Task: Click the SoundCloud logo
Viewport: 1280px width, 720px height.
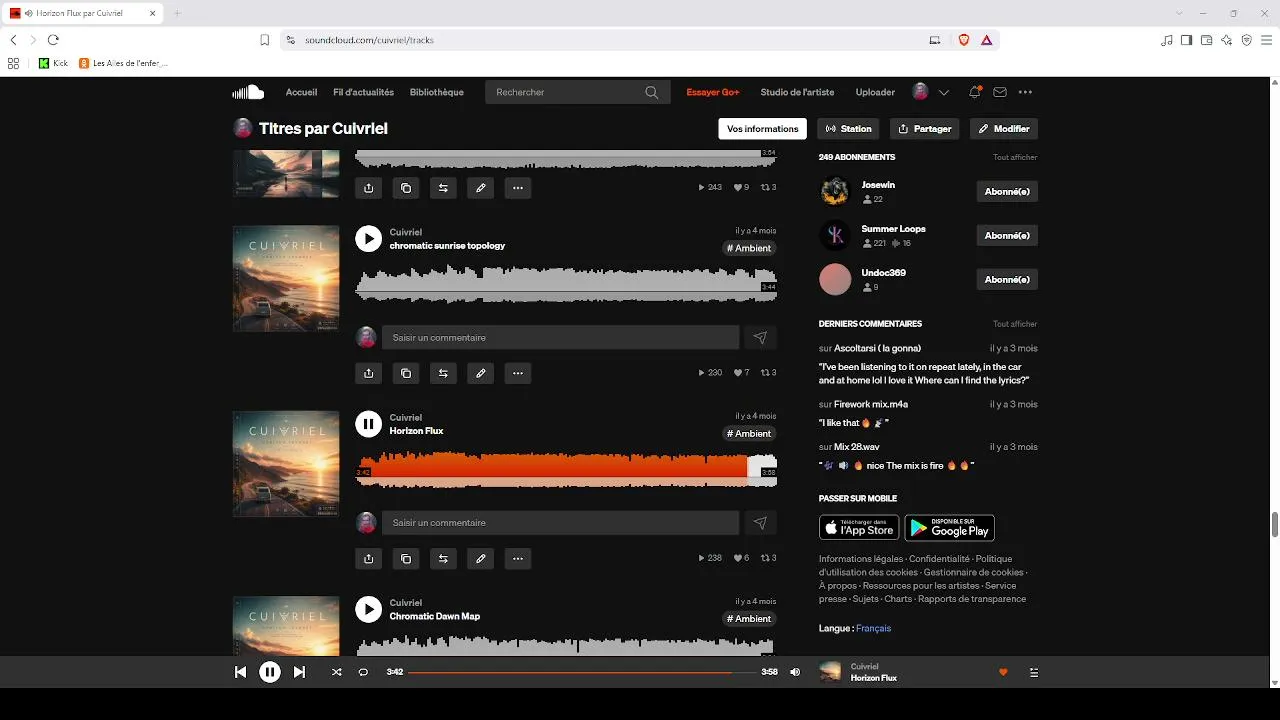Action: pos(248,92)
